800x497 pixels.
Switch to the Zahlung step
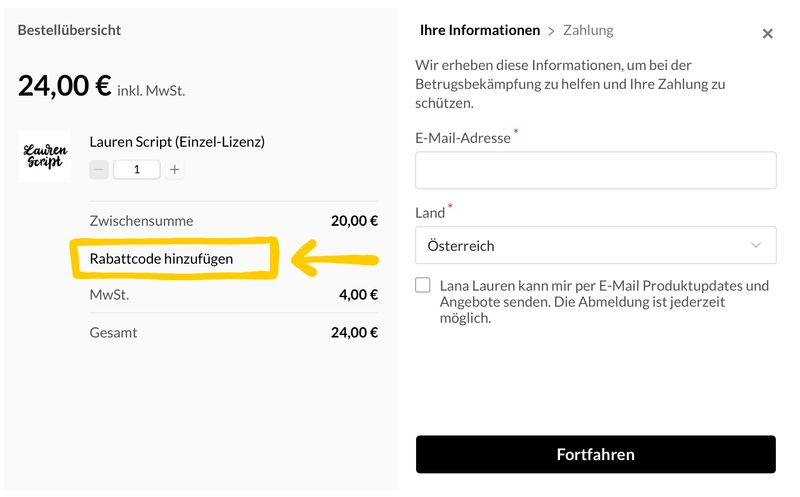click(588, 31)
